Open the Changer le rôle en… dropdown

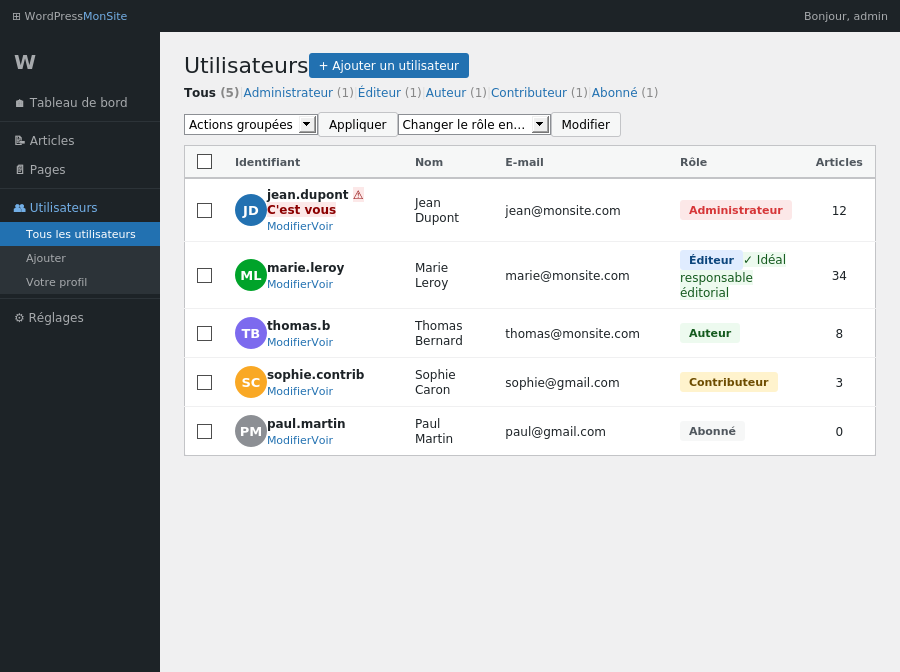tap(474, 125)
